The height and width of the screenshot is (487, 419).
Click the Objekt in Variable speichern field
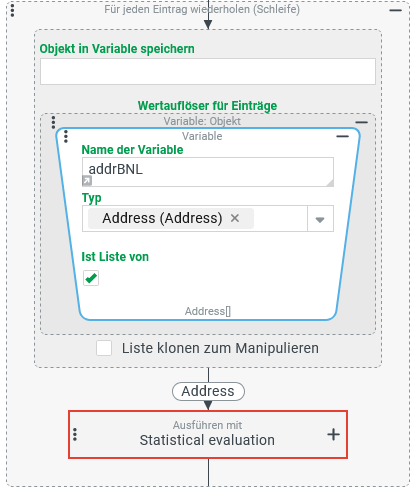[x=208, y=71]
